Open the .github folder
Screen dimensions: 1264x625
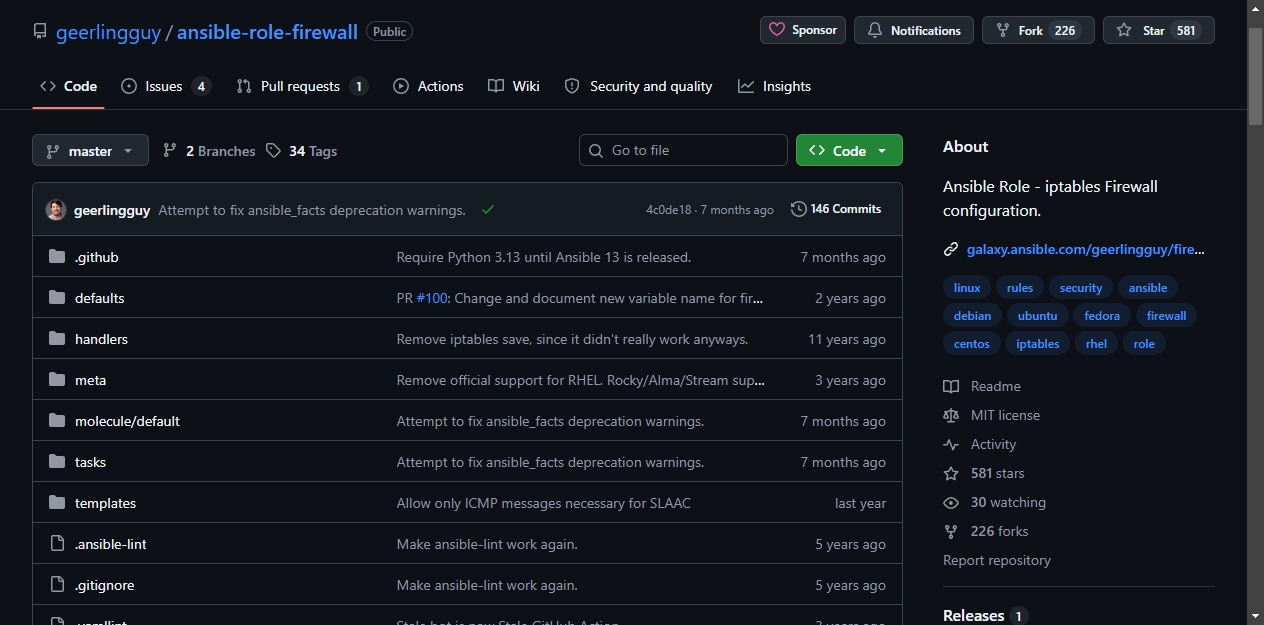point(96,257)
